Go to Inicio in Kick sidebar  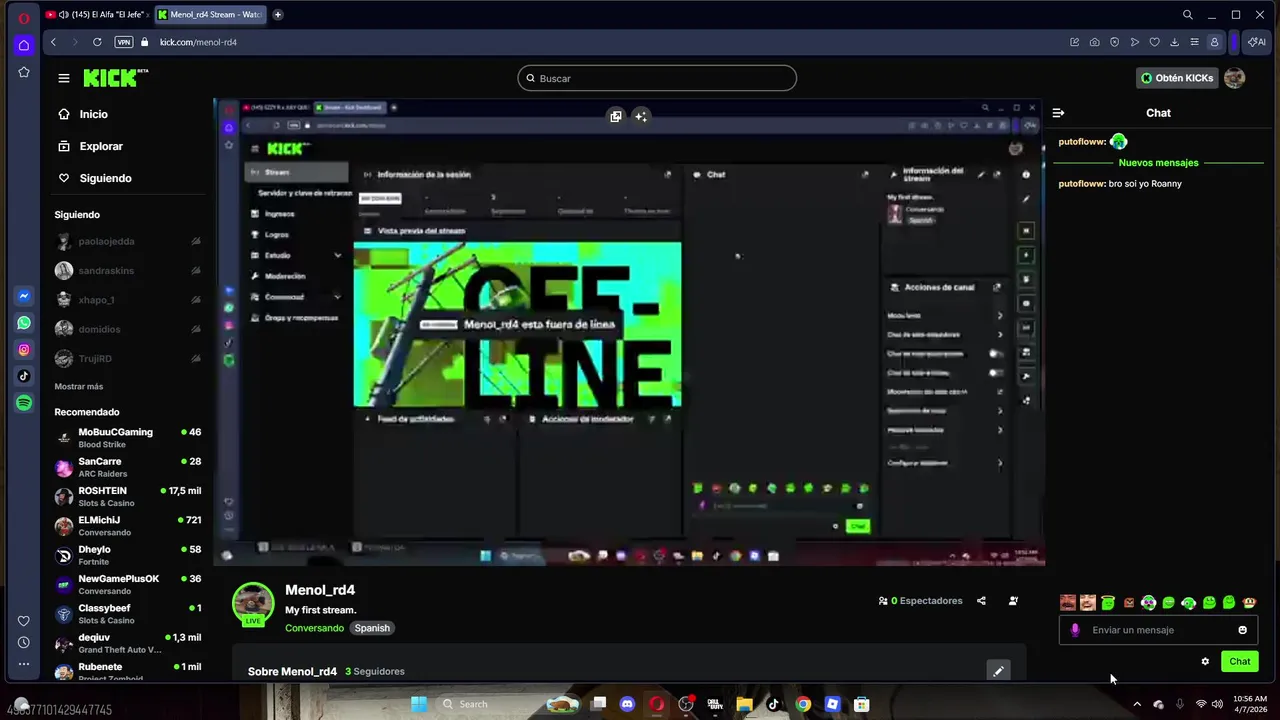82,114
